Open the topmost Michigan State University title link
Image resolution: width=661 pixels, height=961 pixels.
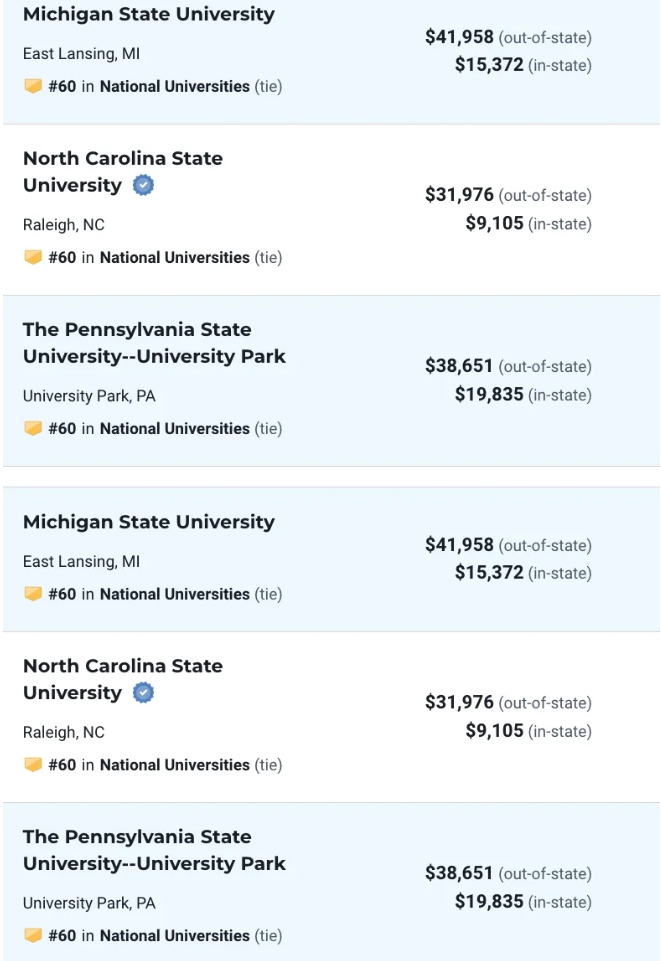(x=148, y=15)
